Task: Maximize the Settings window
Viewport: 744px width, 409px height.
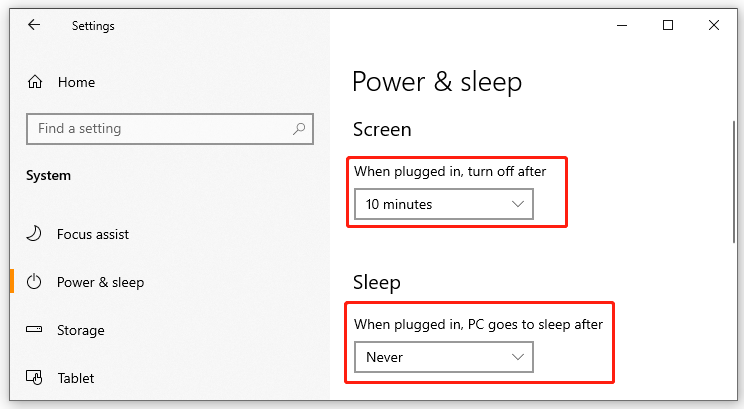Action: (x=668, y=26)
